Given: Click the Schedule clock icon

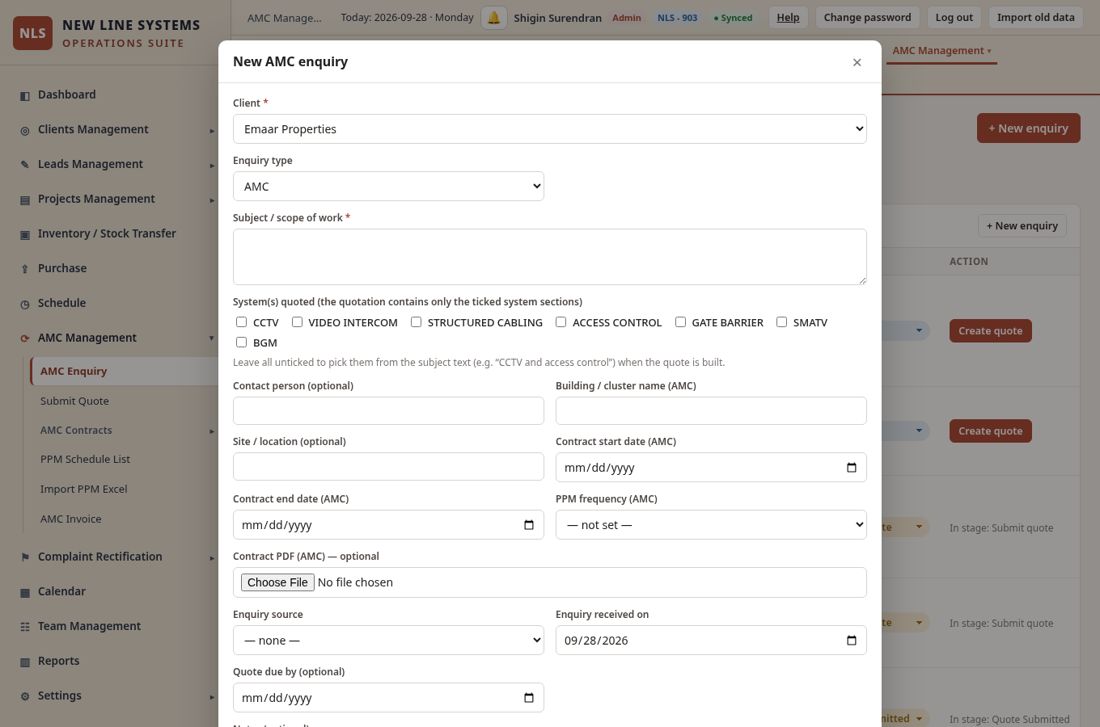Looking at the screenshot, I should [x=25, y=304].
